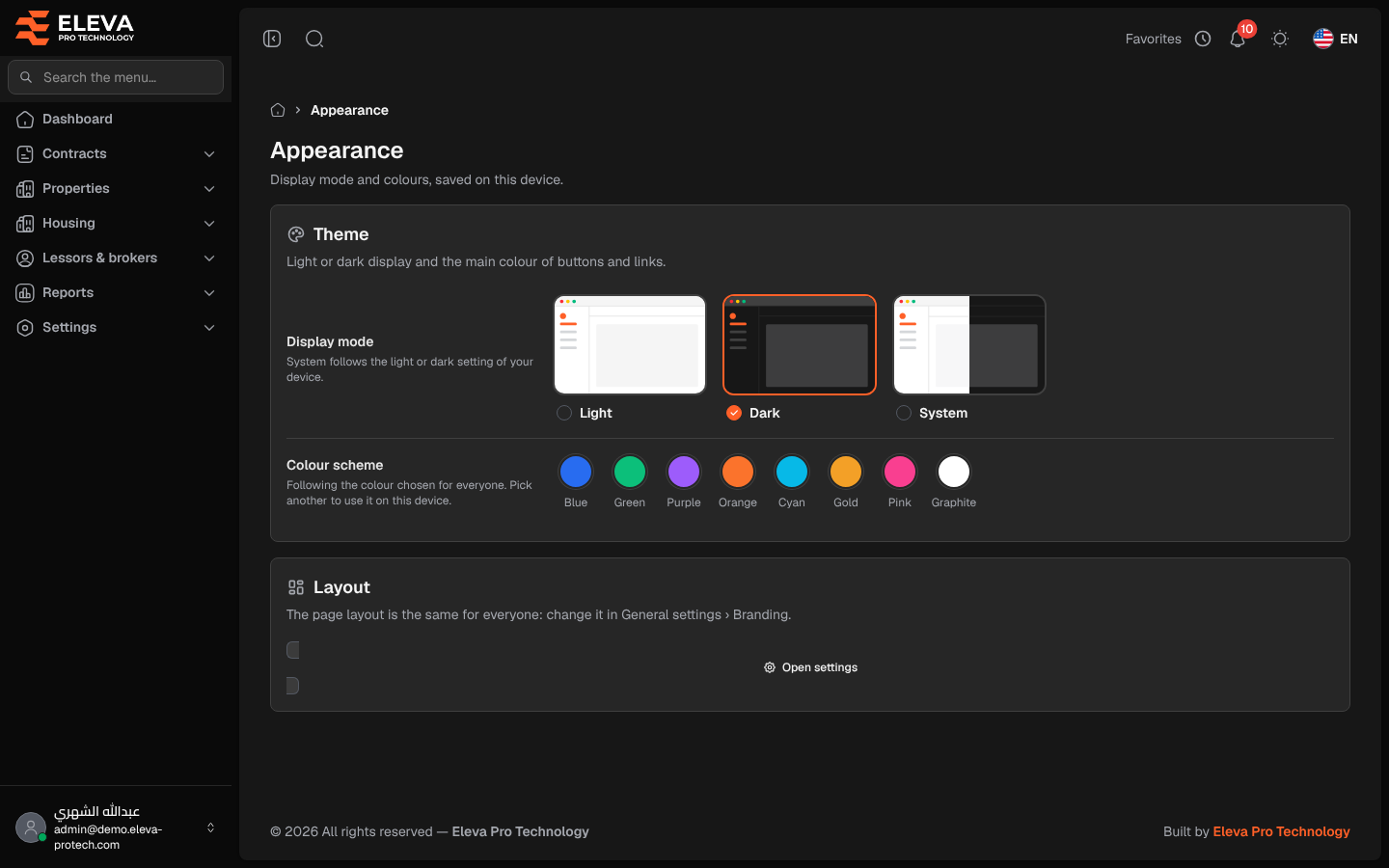
Task: Click the Dashboard home icon in sidebar
Action: [x=25, y=120]
